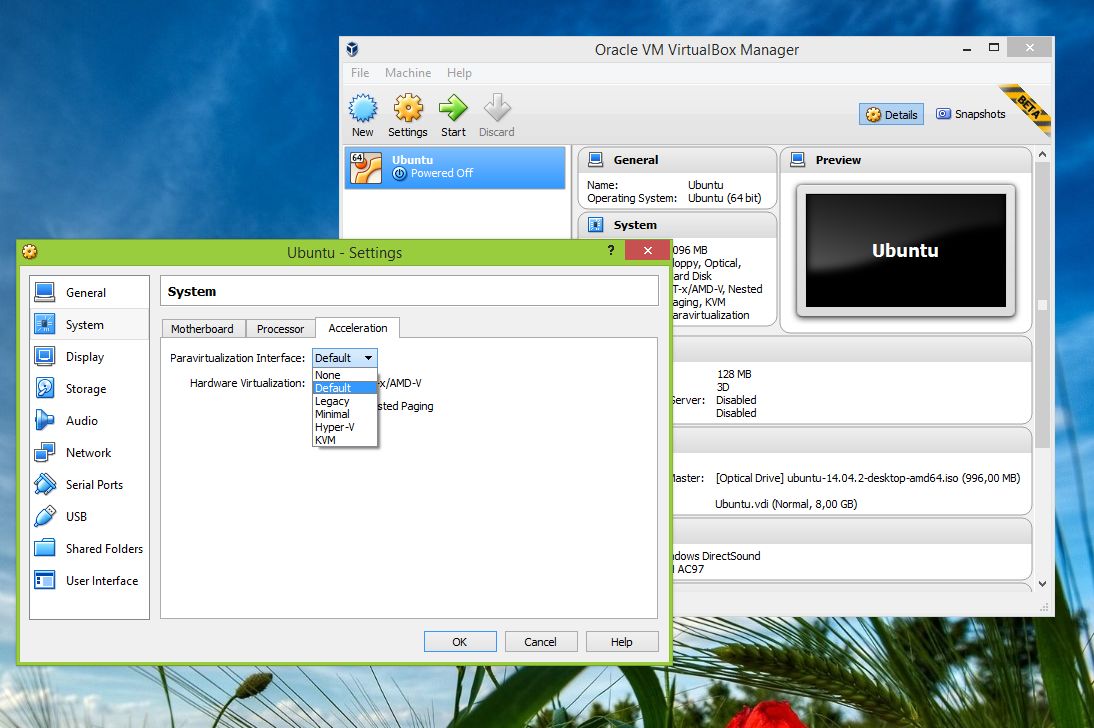The width and height of the screenshot is (1094, 728).
Task: Click the Discard toolbar icon
Action: coord(497,108)
